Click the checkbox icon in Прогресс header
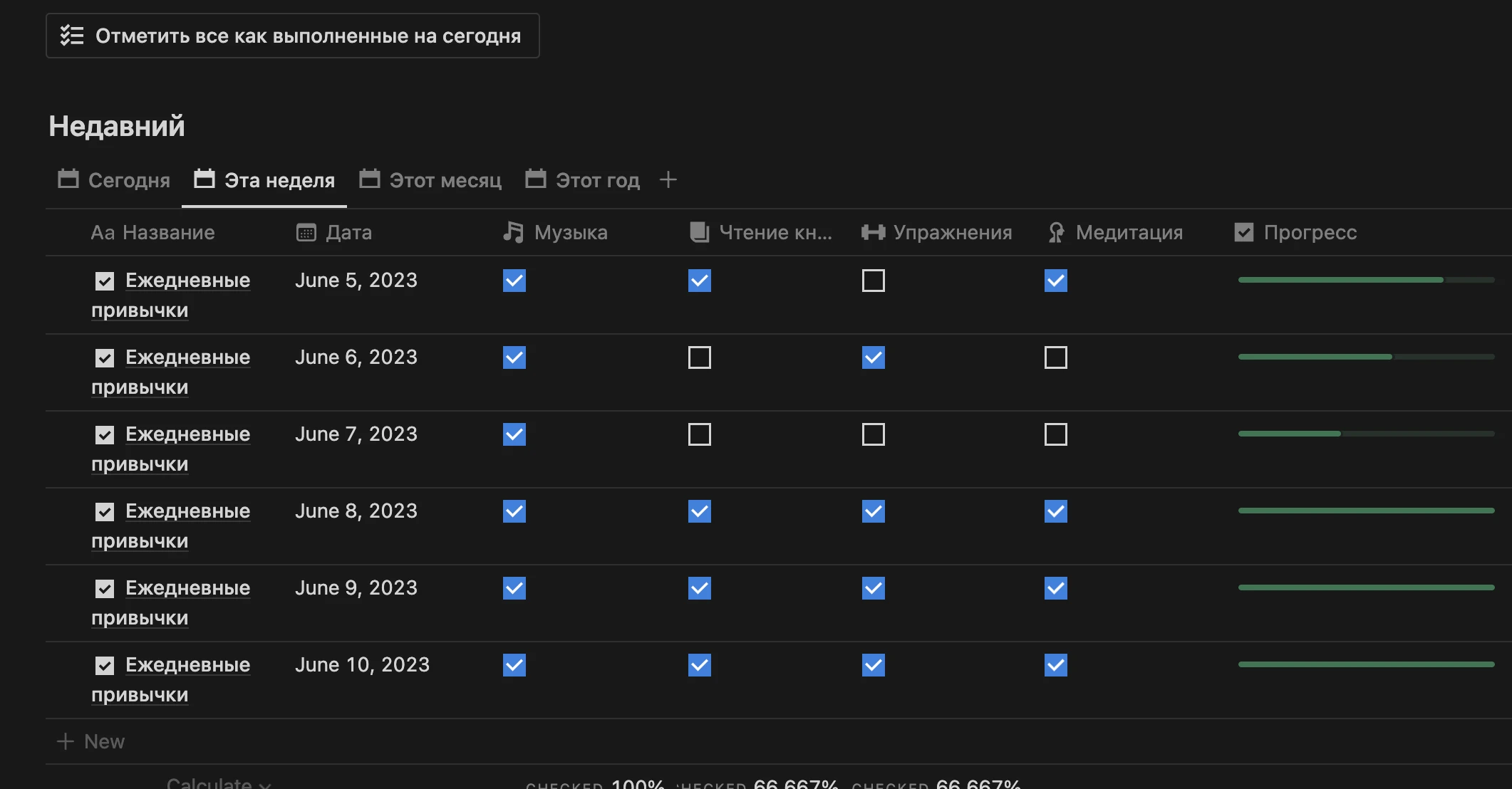The image size is (1512, 789). click(x=1244, y=232)
